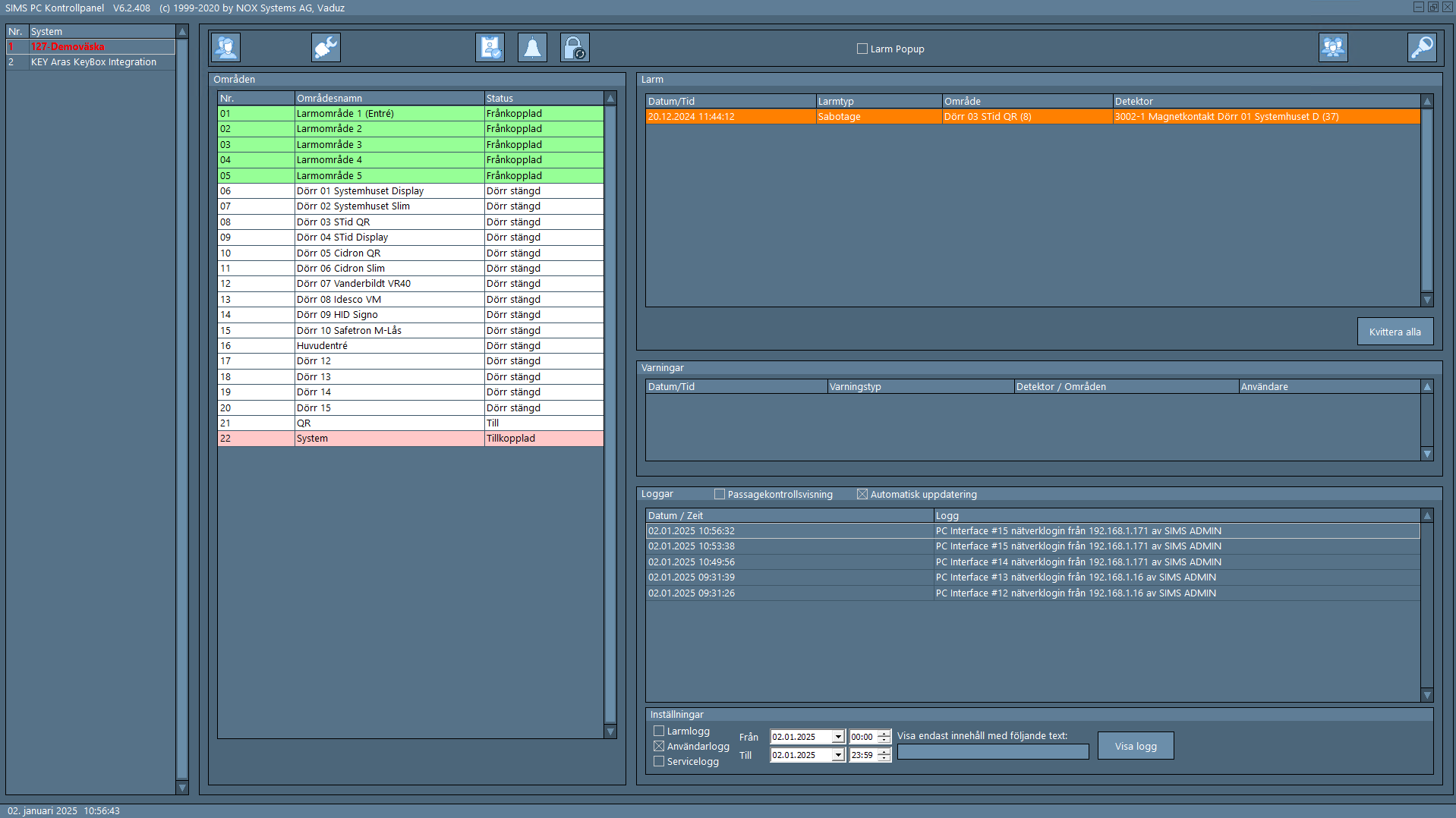The image size is (1456, 818).
Task: Increase the Från time with the spinner
Action: (884, 734)
